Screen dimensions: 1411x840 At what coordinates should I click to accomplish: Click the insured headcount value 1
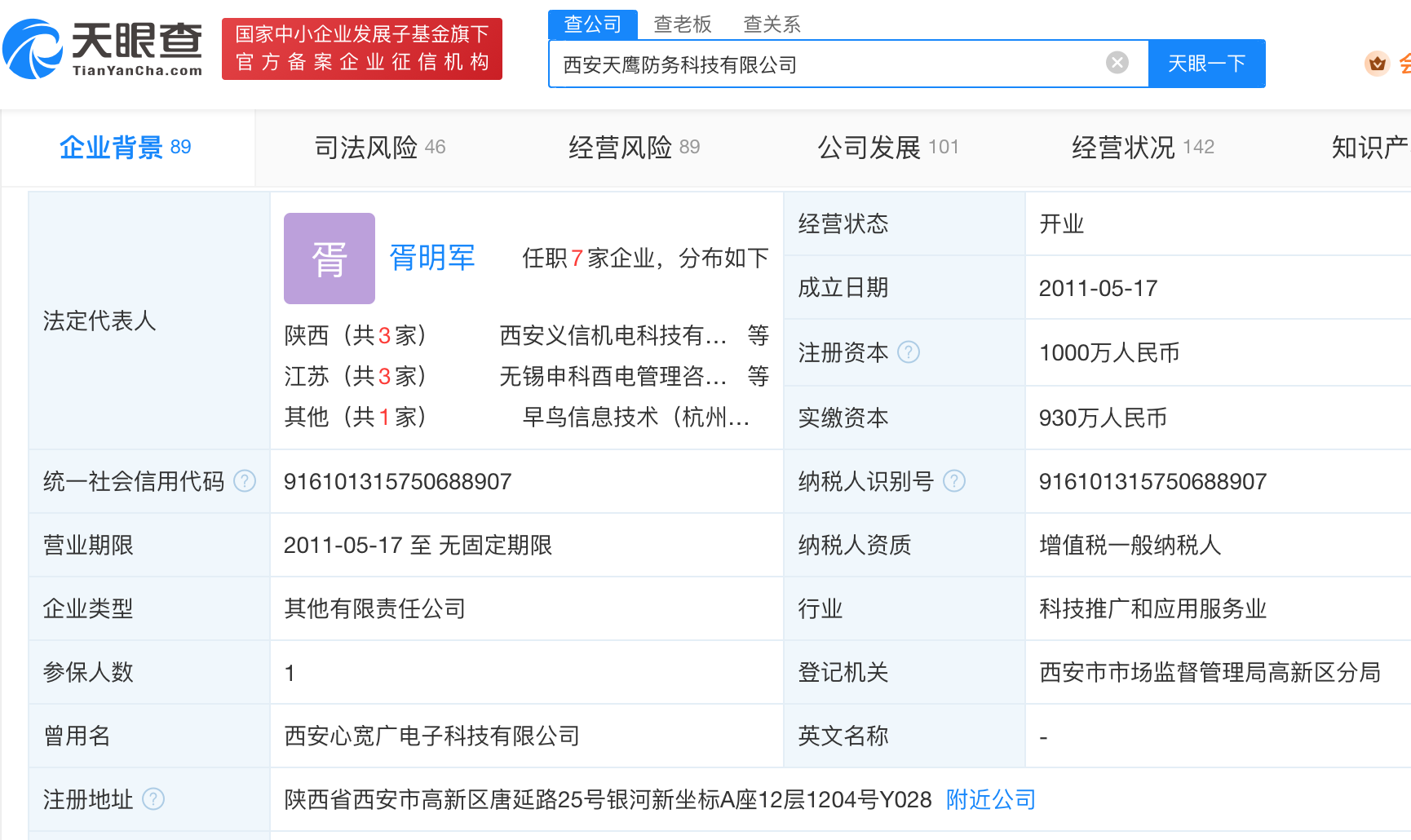click(x=290, y=674)
